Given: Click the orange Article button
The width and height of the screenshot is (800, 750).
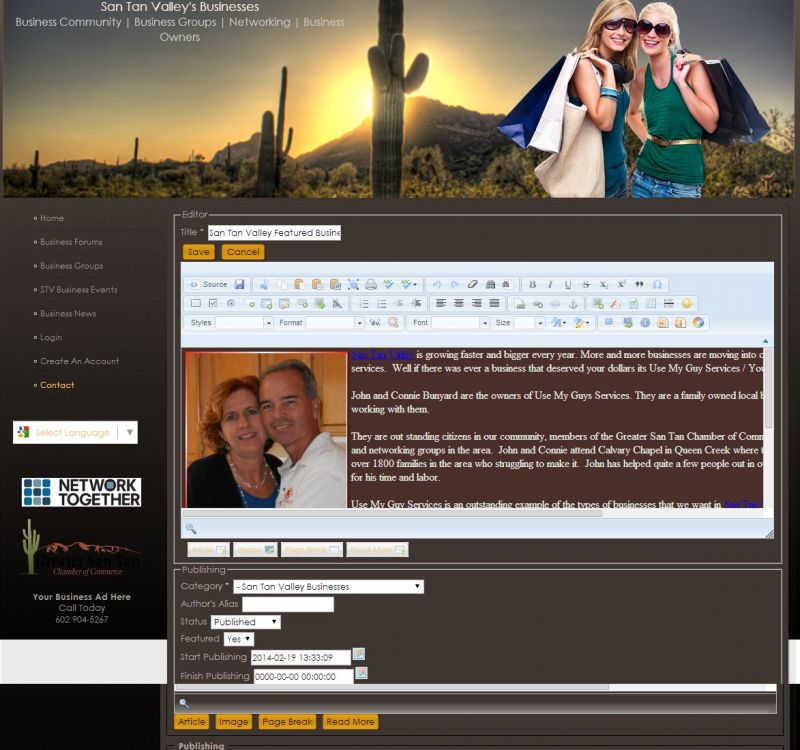Looking at the screenshot, I should coord(192,722).
